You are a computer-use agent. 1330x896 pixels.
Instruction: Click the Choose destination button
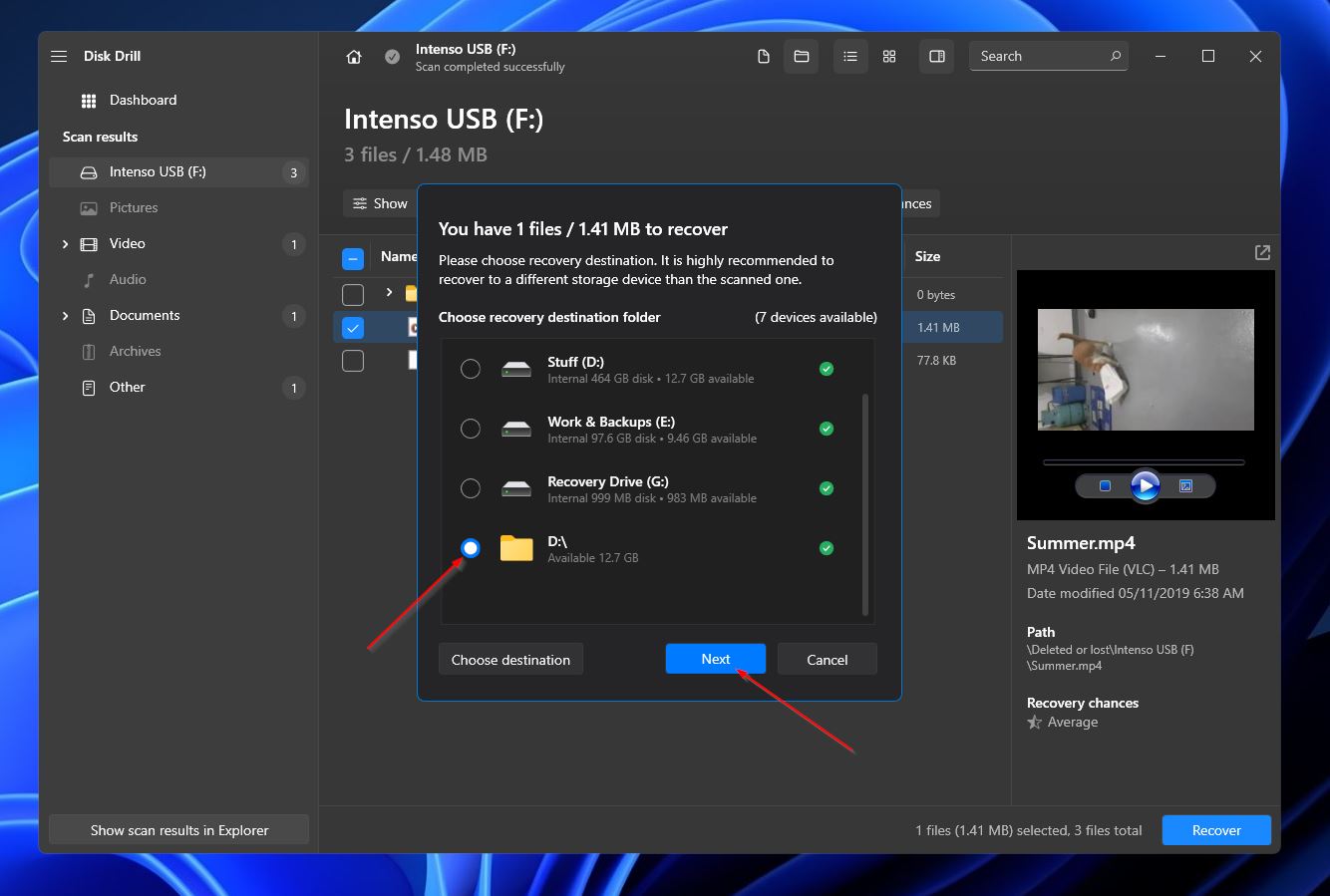(510, 660)
